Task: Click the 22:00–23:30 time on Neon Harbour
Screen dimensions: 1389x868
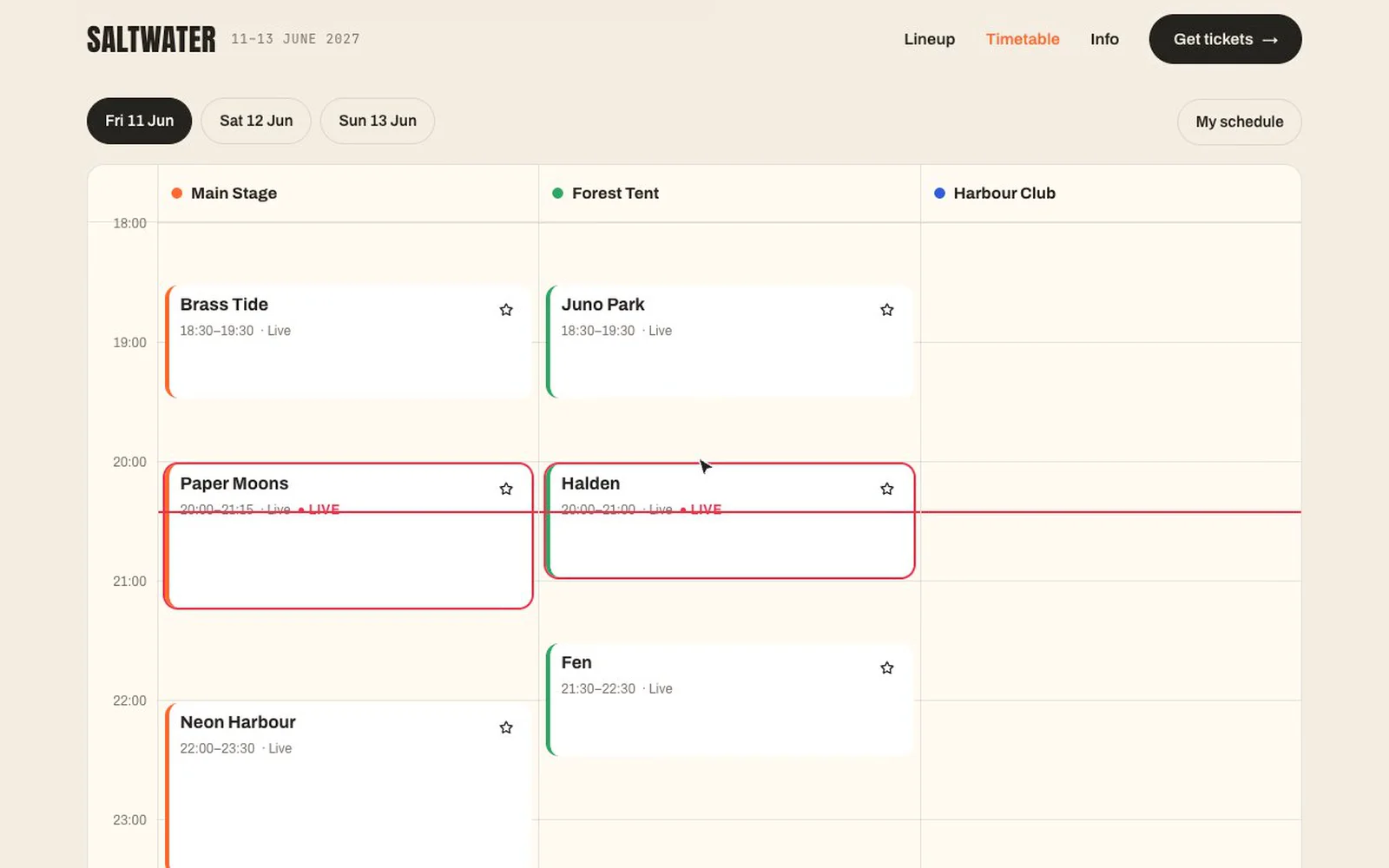Action: click(217, 748)
